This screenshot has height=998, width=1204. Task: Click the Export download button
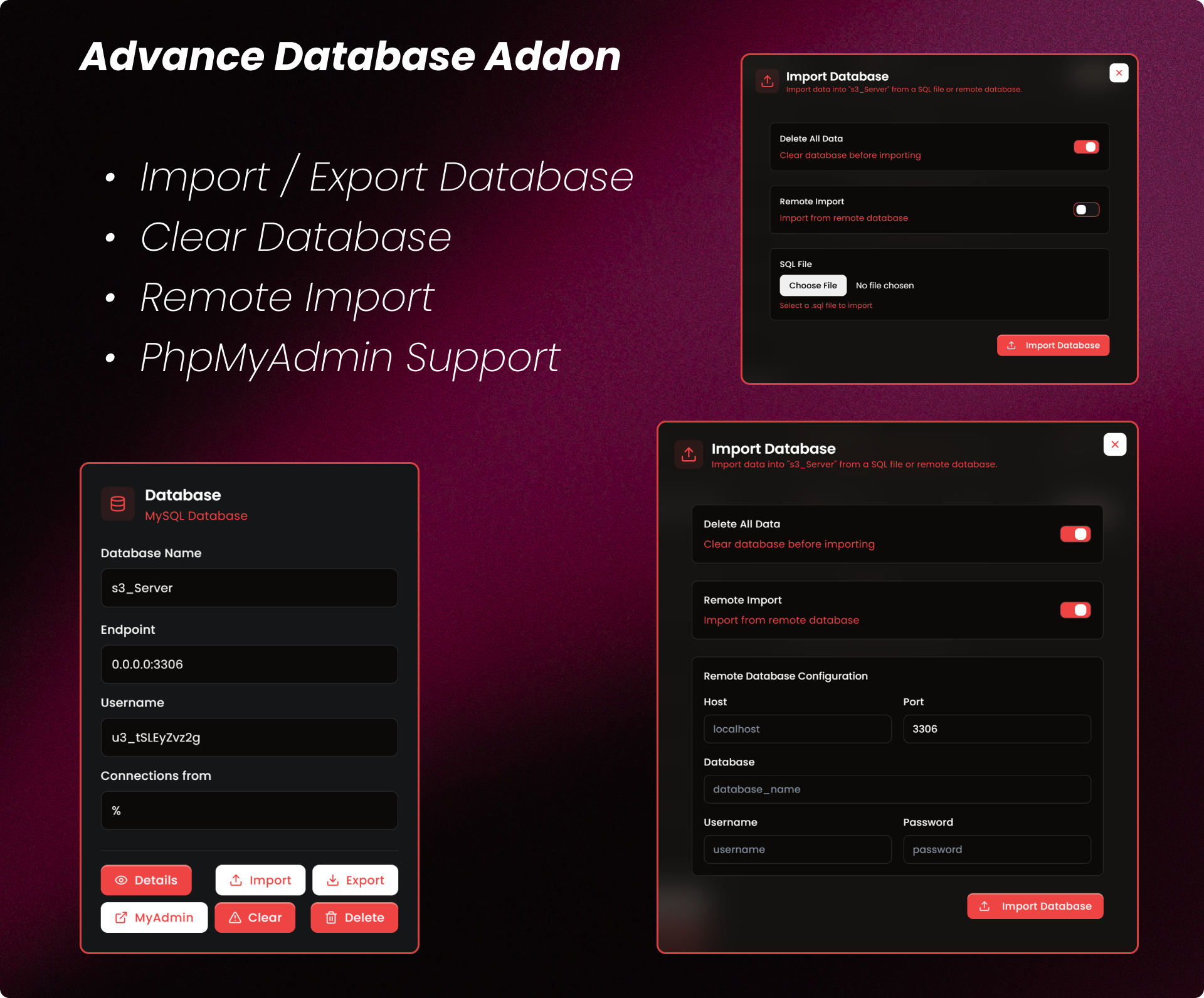coord(355,880)
